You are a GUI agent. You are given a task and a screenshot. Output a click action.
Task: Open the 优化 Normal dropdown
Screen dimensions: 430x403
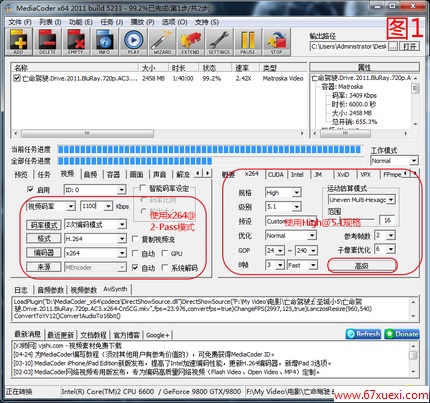291,235
